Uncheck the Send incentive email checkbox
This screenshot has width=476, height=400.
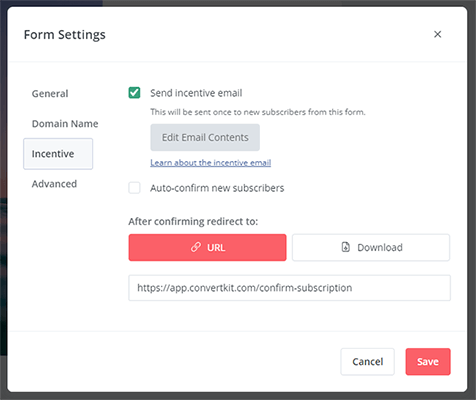(134, 93)
